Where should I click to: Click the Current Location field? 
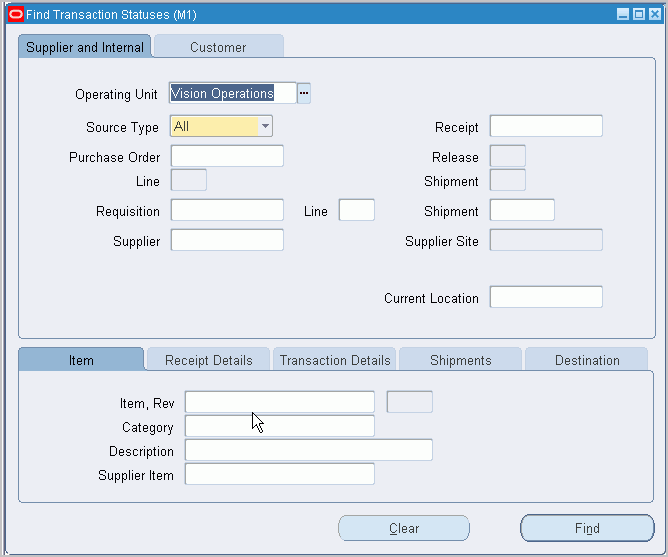tap(546, 297)
